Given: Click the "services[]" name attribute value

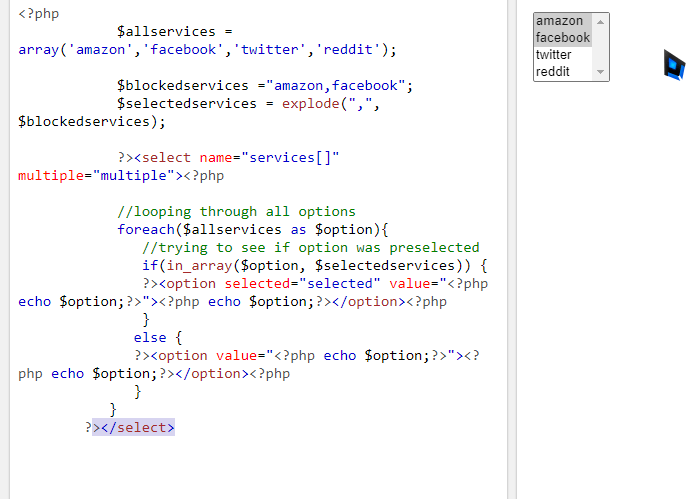Looking at the screenshot, I should (290, 158).
